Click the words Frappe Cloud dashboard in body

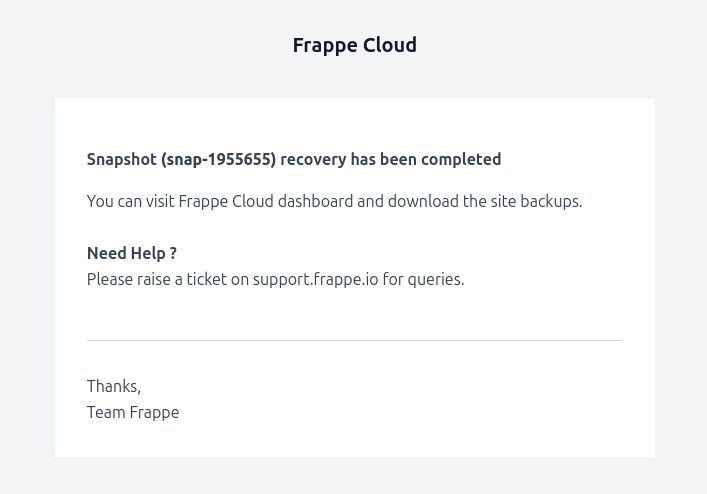[266, 201]
